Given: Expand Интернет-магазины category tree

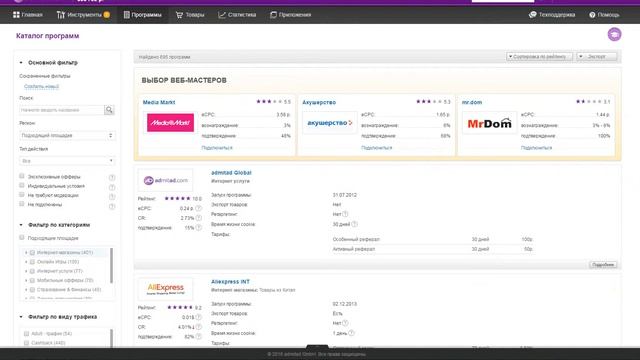Looking at the screenshot, I should point(26,253).
